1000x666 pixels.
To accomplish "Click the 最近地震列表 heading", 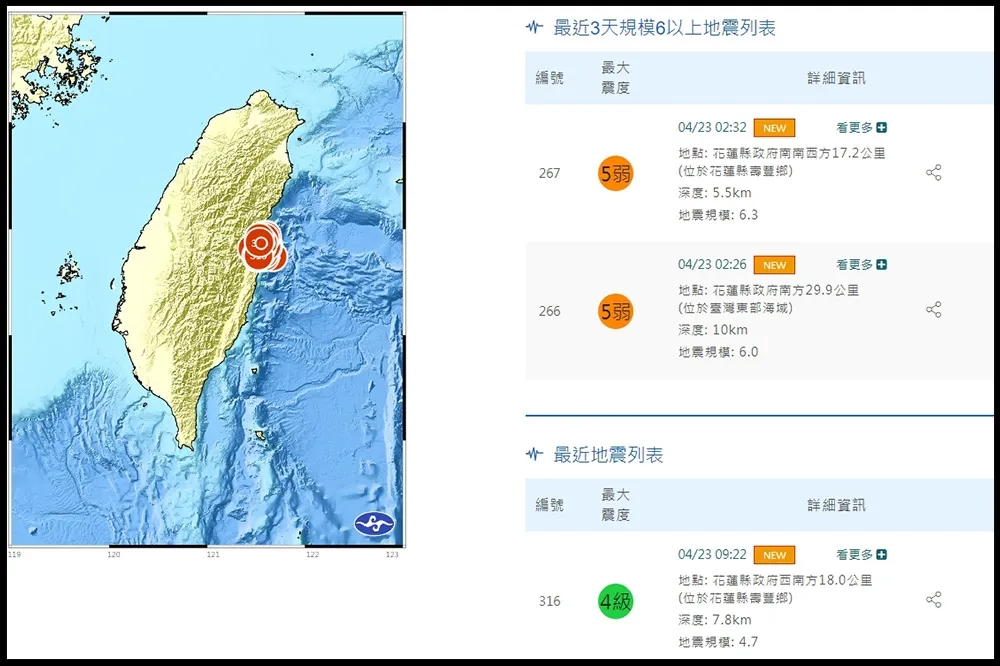I will point(608,455).
